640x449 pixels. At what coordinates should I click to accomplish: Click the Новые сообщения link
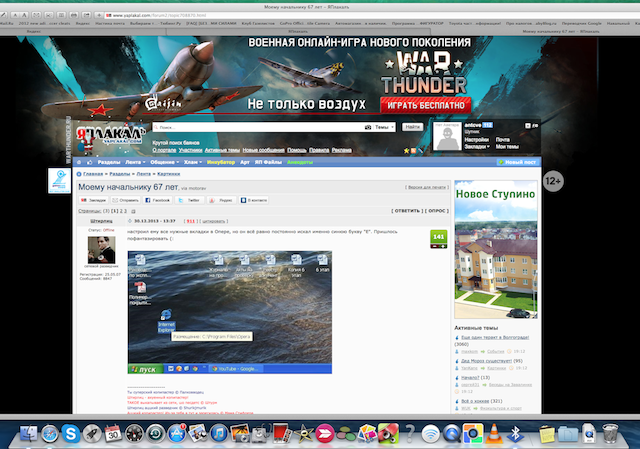(263, 150)
